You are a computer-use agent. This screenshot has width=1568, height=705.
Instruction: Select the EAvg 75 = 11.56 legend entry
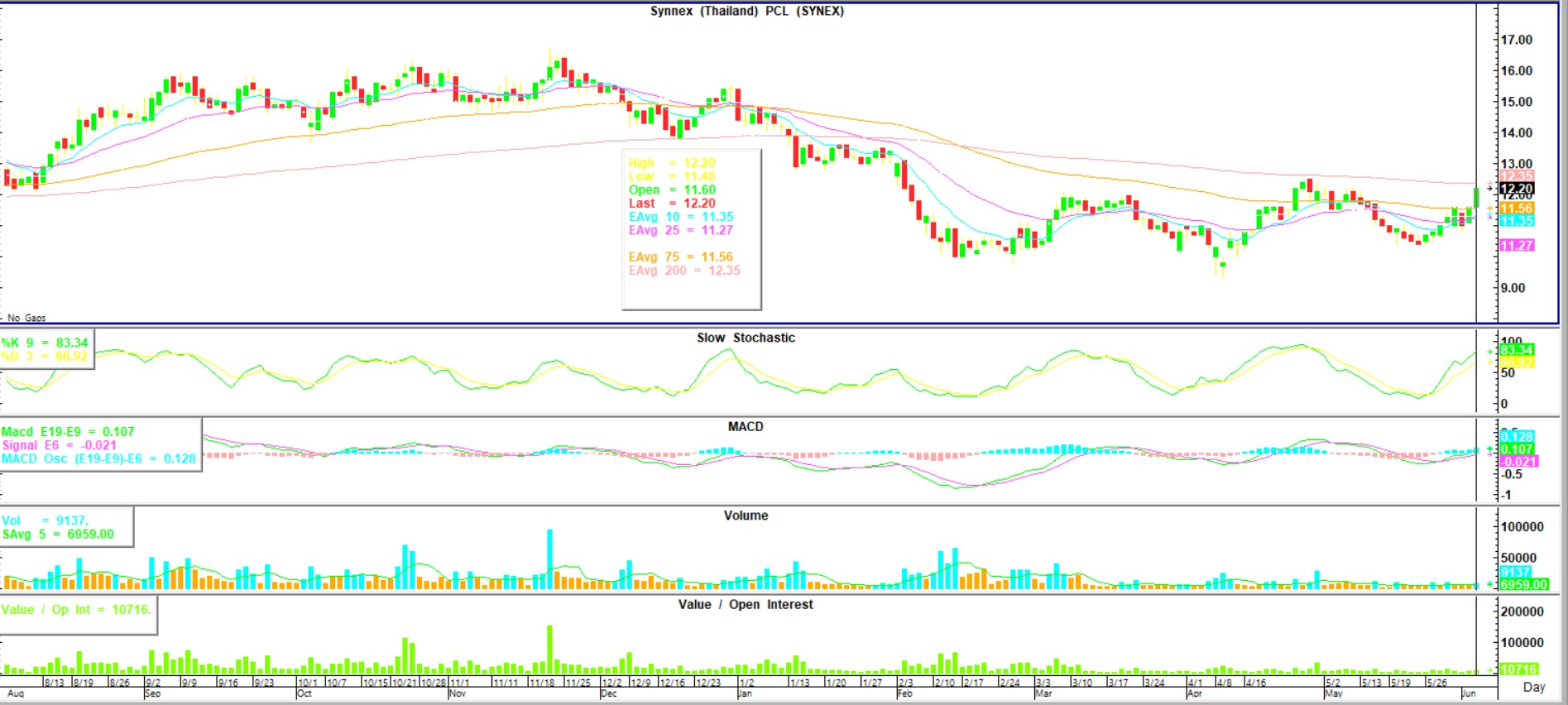tap(680, 257)
